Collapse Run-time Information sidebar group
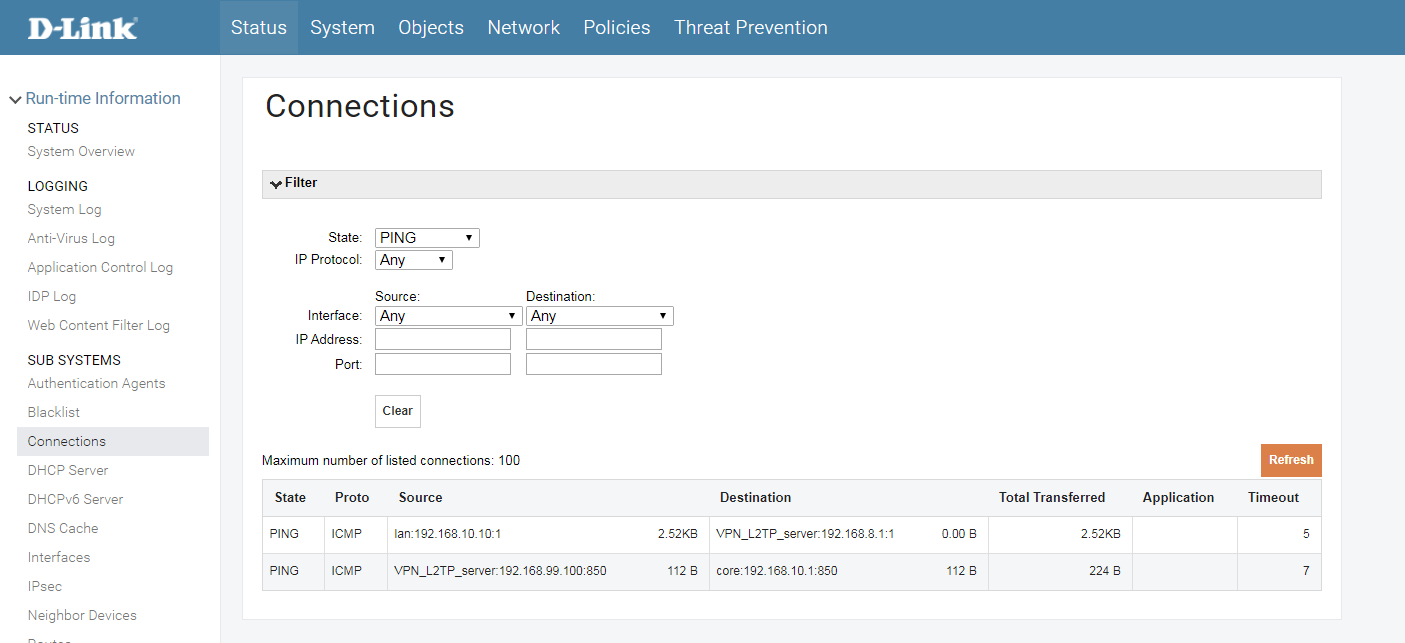This screenshot has height=643, width=1405. tap(94, 98)
